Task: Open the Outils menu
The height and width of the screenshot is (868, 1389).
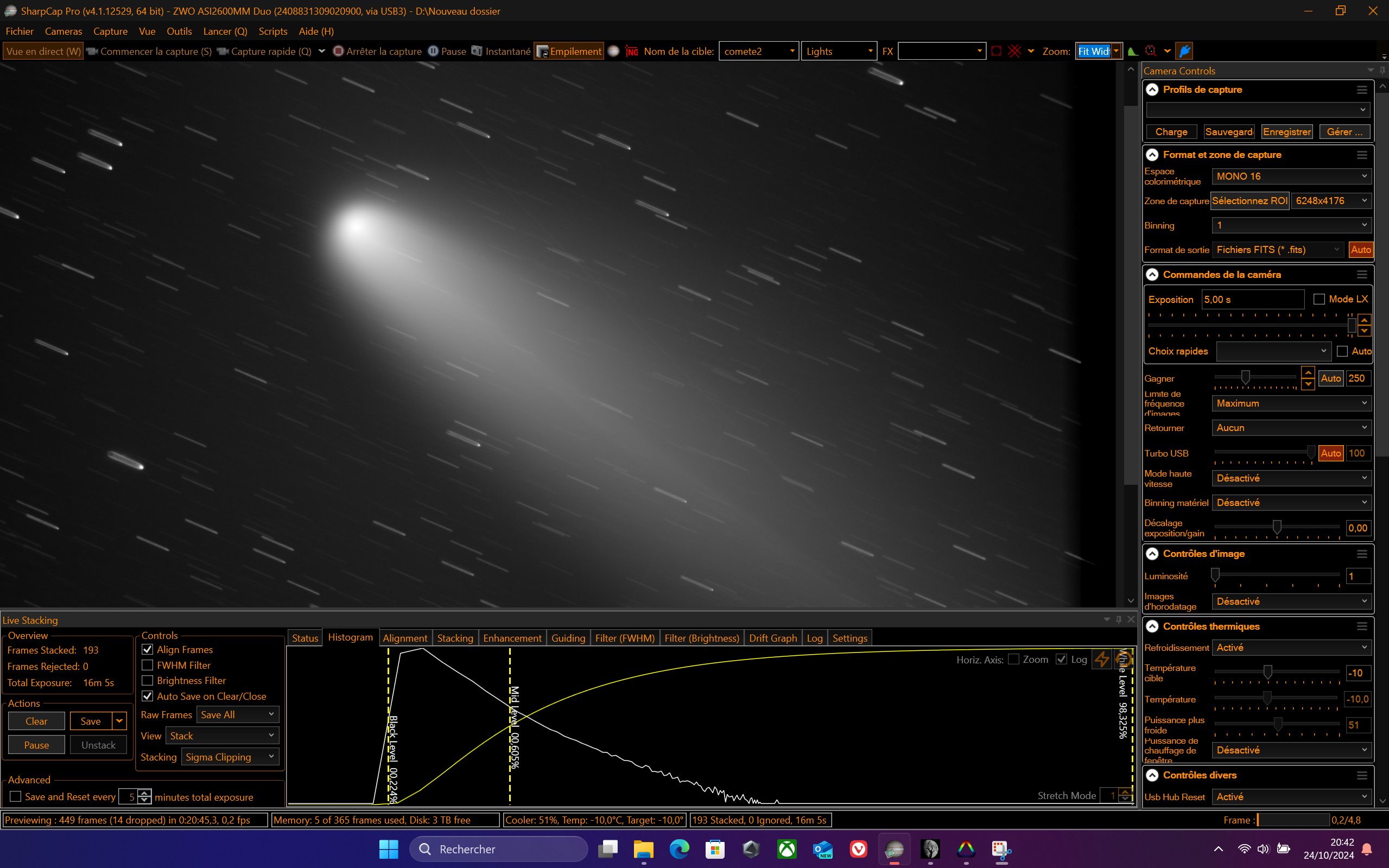Action: pyautogui.click(x=179, y=31)
